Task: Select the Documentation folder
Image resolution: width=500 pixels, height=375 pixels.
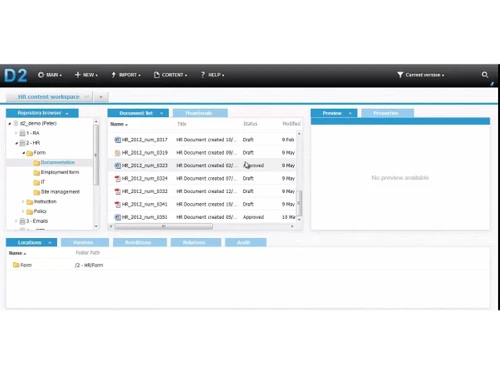Action: [x=58, y=162]
